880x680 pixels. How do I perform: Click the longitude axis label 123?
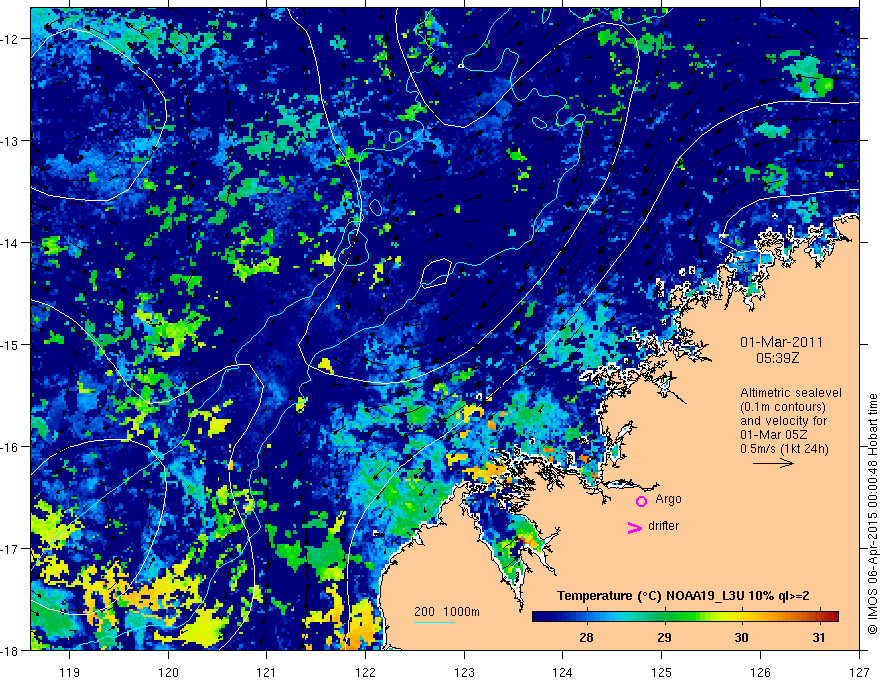point(464,672)
